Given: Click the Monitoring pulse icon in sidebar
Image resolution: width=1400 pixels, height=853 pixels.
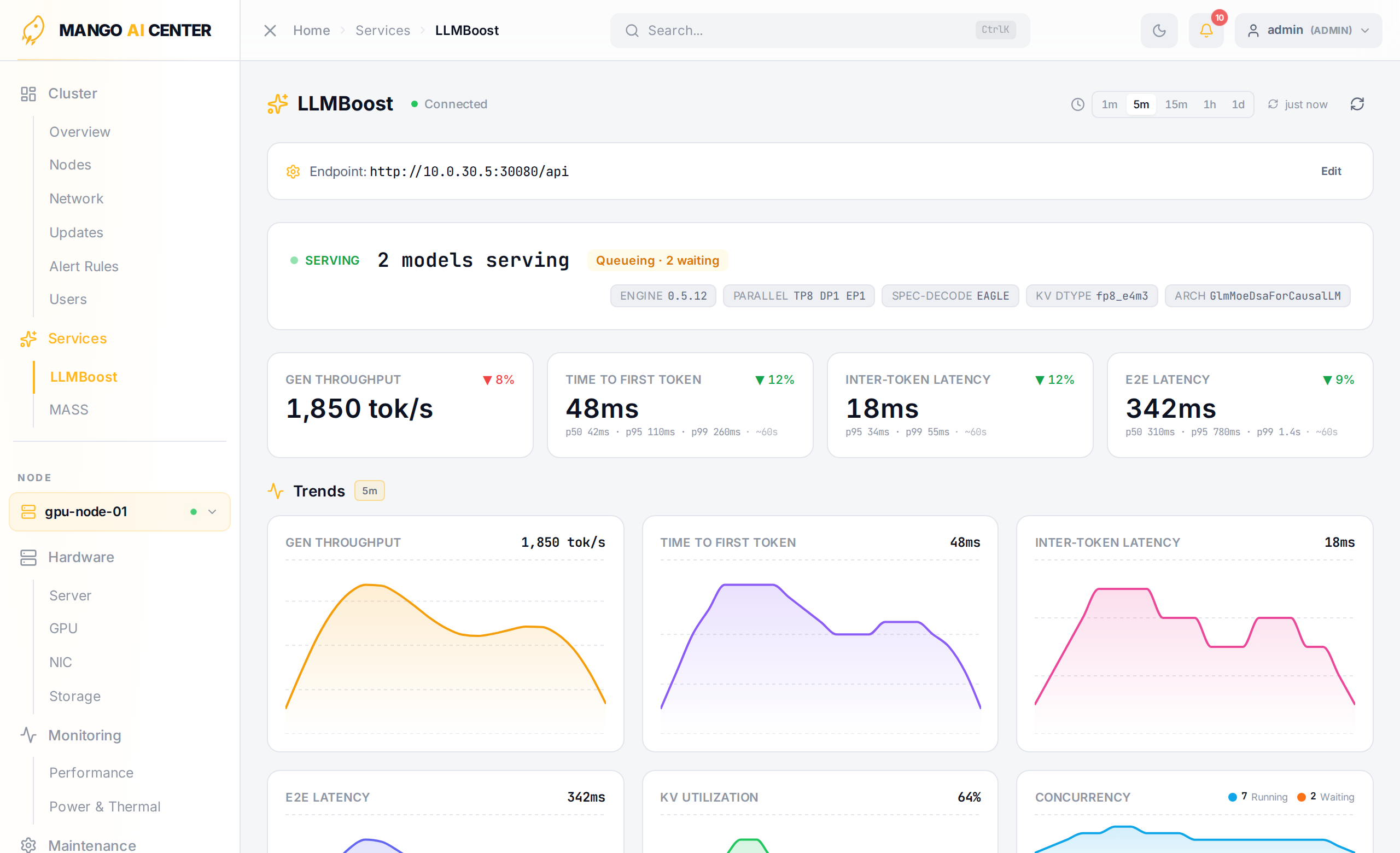Looking at the screenshot, I should point(28,735).
